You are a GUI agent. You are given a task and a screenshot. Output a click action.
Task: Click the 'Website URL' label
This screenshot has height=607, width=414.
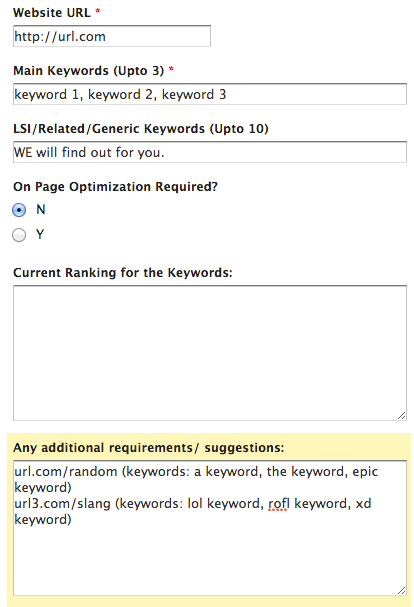pos(52,13)
